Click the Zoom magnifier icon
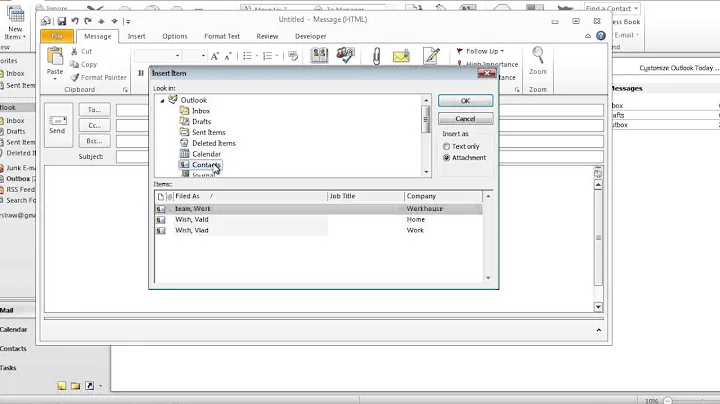The image size is (720, 404). tap(538, 55)
